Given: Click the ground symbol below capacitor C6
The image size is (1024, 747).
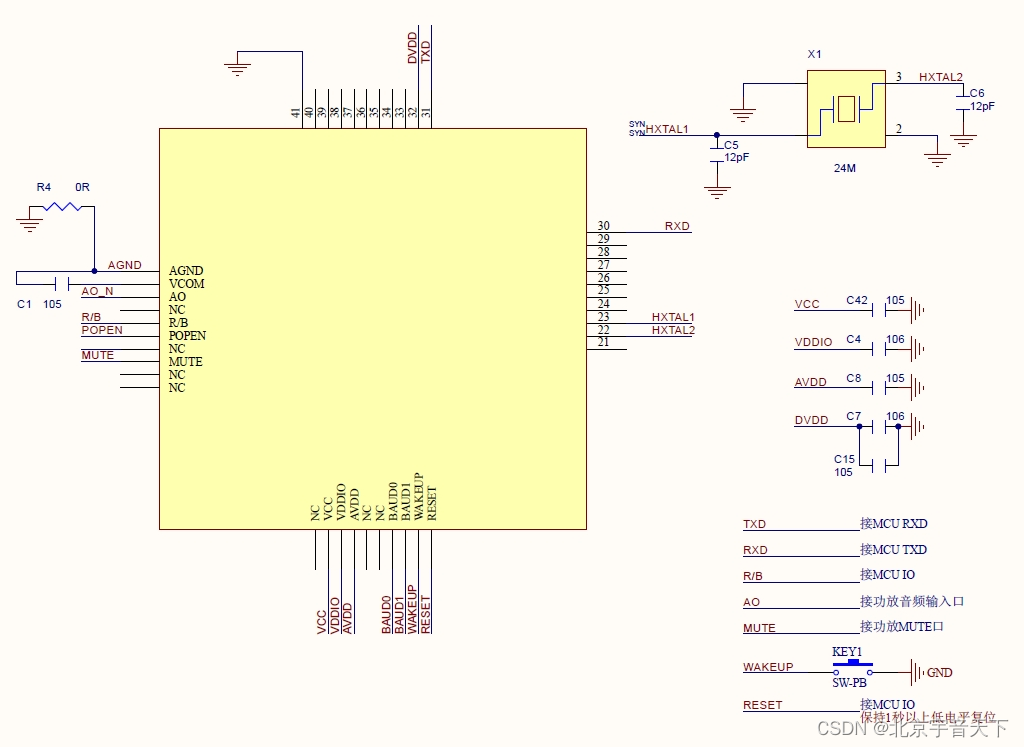Looking at the screenshot, I should click(x=963, y=141).
